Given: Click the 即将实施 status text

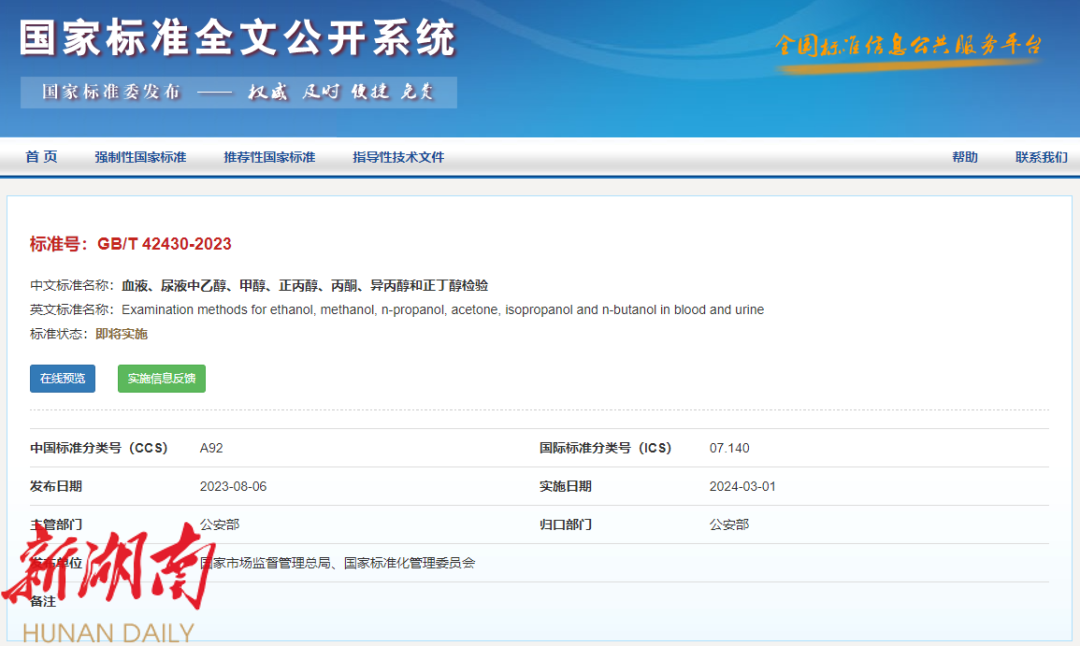Looking at the screenshot, I should [121, 334].
